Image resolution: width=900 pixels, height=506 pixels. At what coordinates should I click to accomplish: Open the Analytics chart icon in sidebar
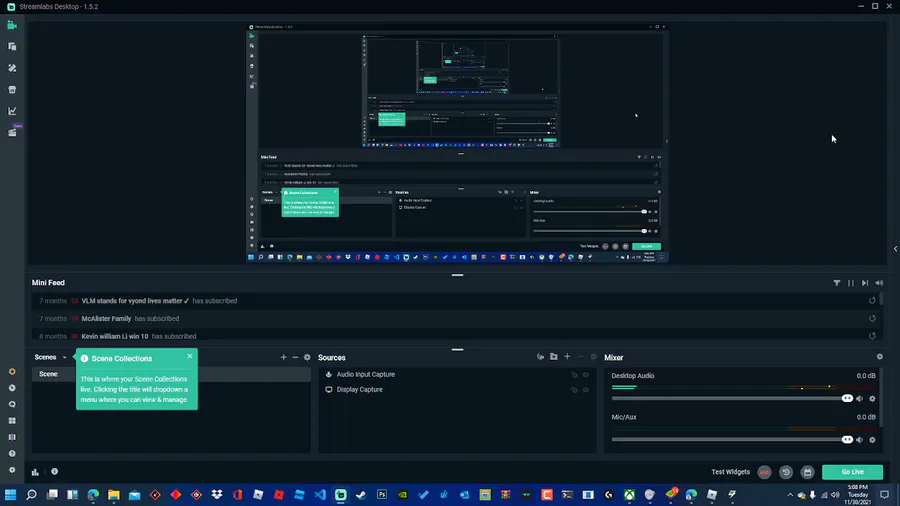(x=12, y=111)
